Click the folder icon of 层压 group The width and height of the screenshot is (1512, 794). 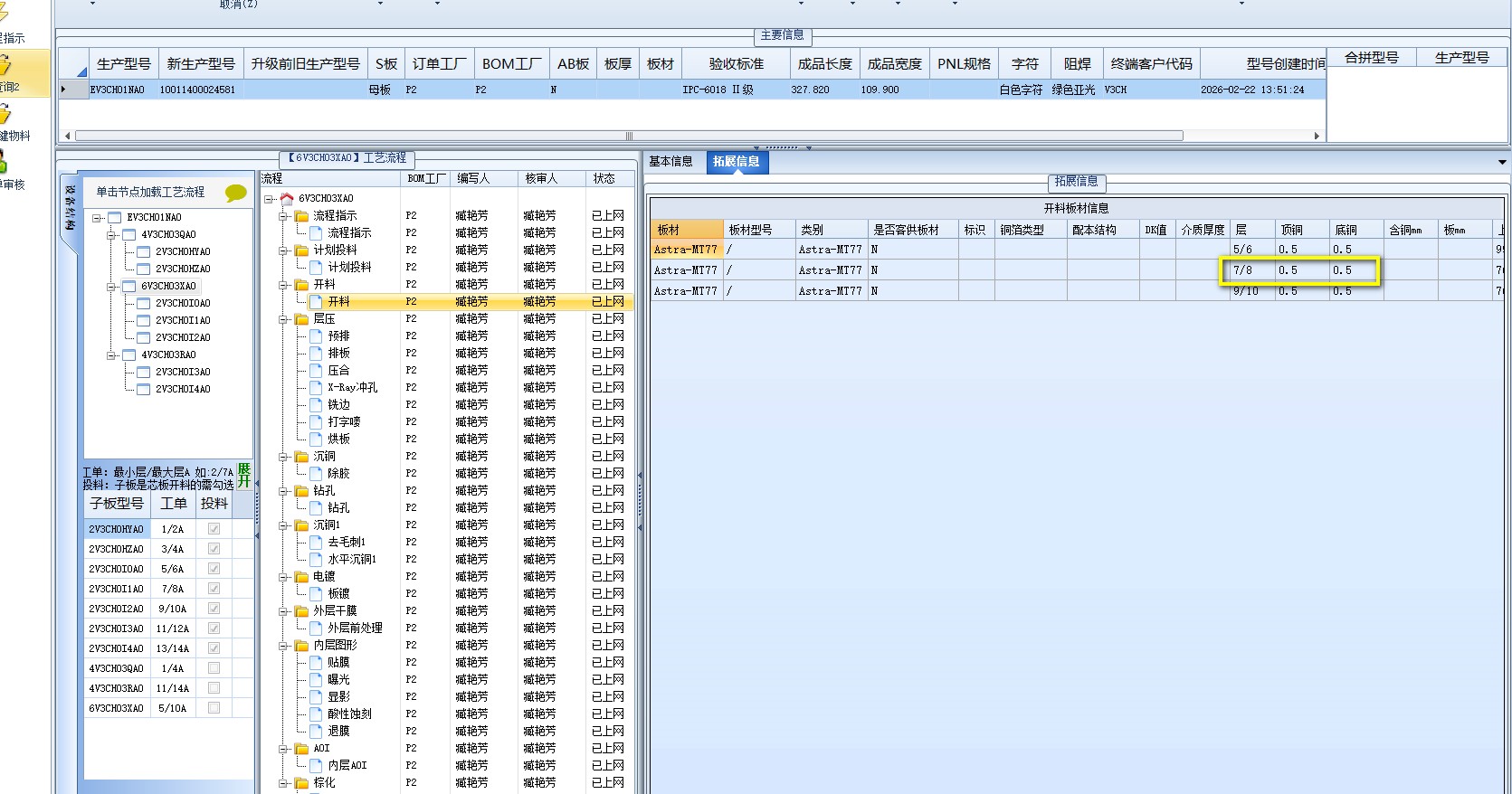(x=301, y=318)
